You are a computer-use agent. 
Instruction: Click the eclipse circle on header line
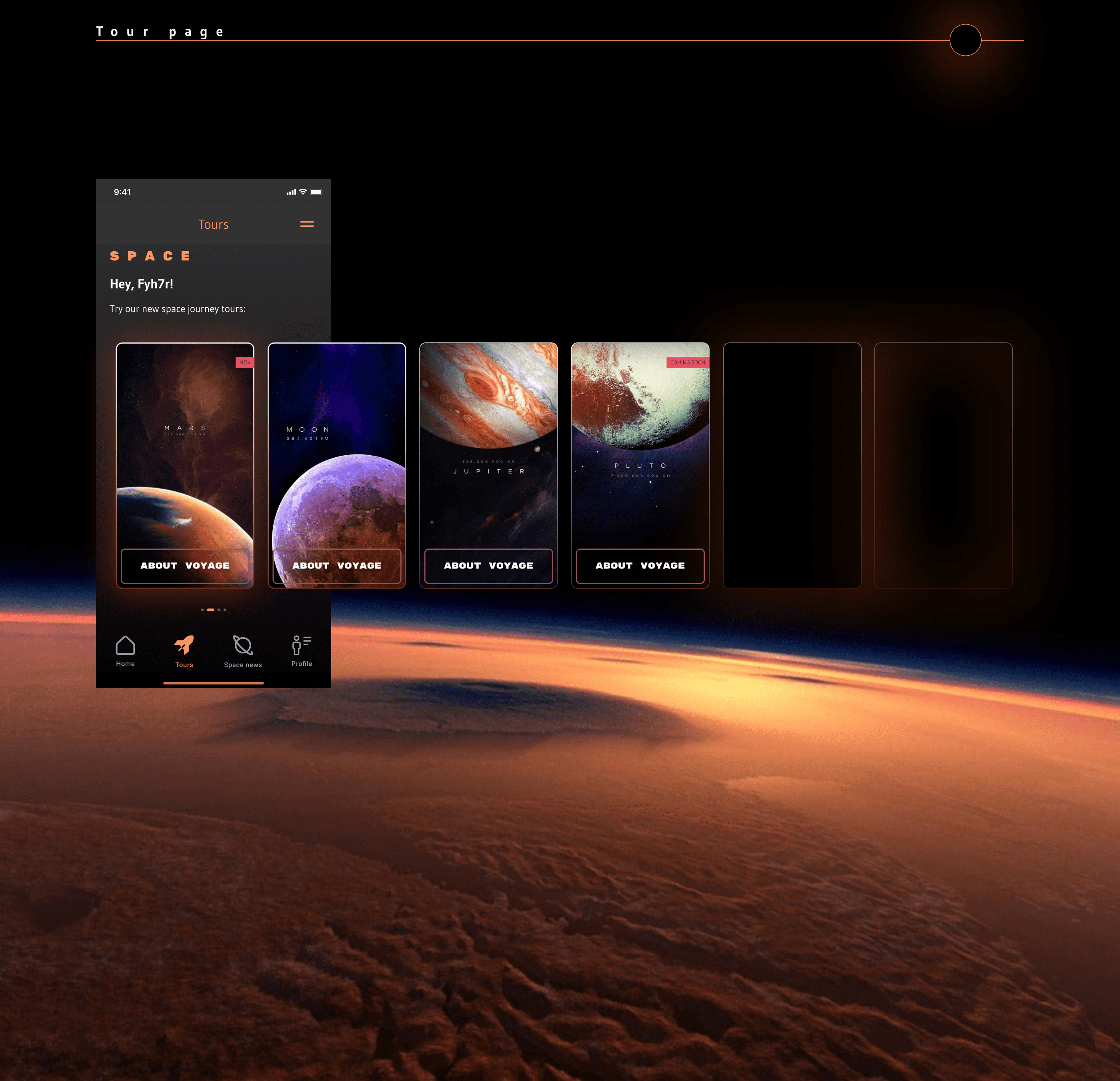coord(965,40)
